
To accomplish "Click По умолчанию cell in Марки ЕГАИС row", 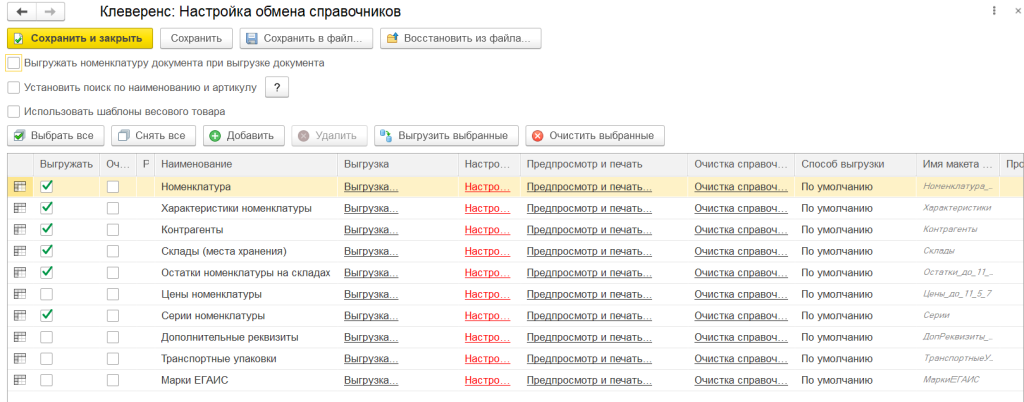I will click(854, 380).
